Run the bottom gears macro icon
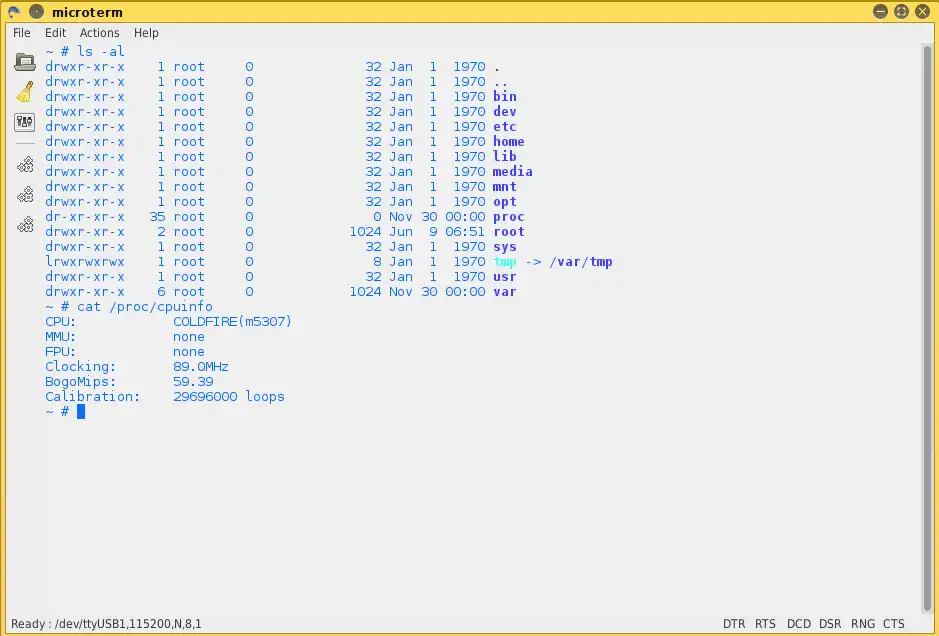The height and width of the screenshot is (636, 939). tap(25, 225)
